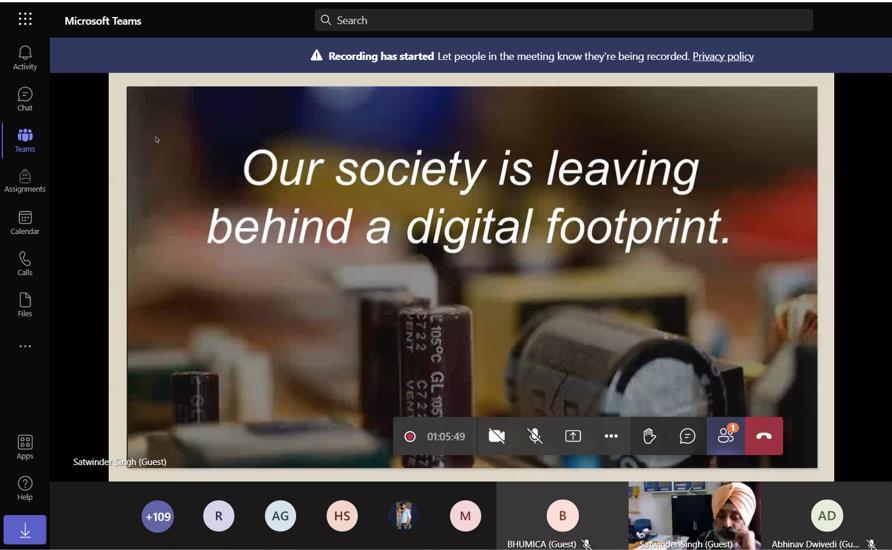
Task: Show the +109 additional participants
Action: (x=157, y=516)
